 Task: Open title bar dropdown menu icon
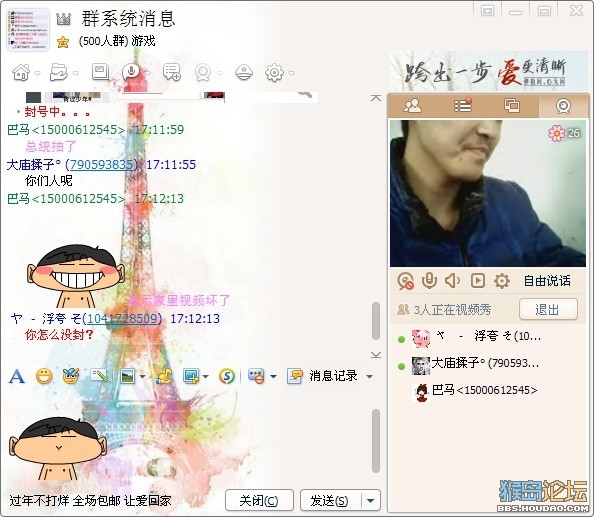coord(488,10)
